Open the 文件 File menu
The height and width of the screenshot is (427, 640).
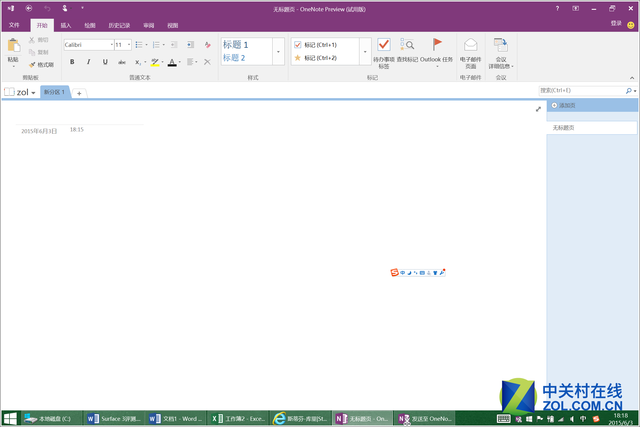(14, 25)
